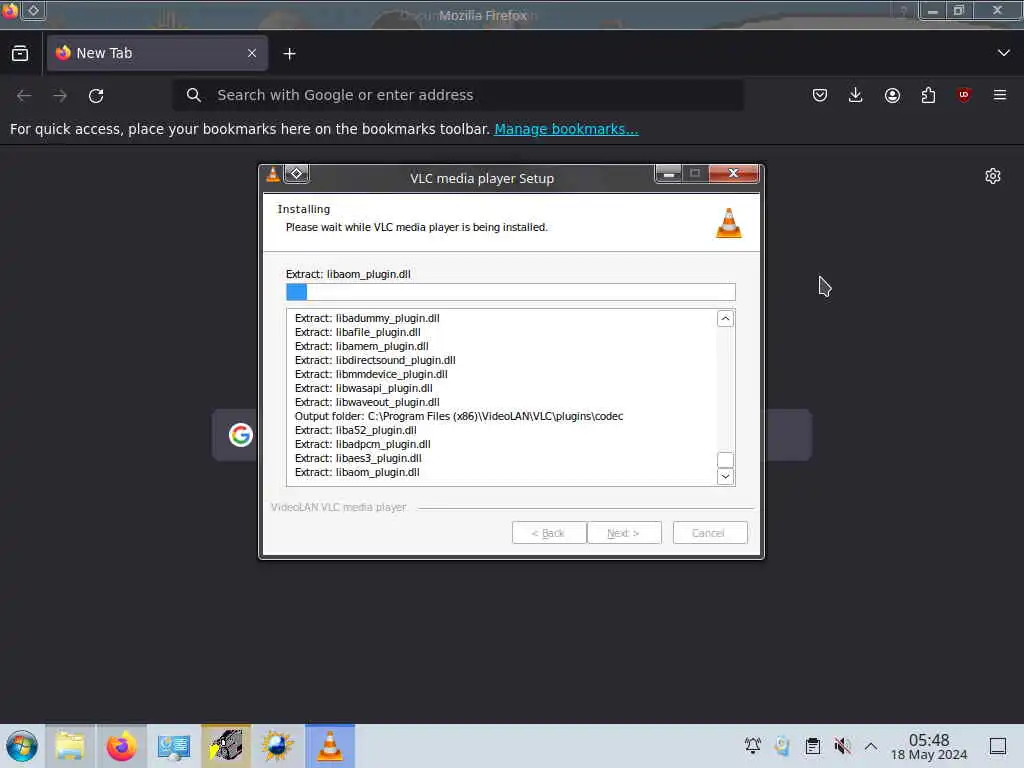Open Save to Pocket icon
The height and width of the screenshot is (768, 1024).
[x=820, y=95]
